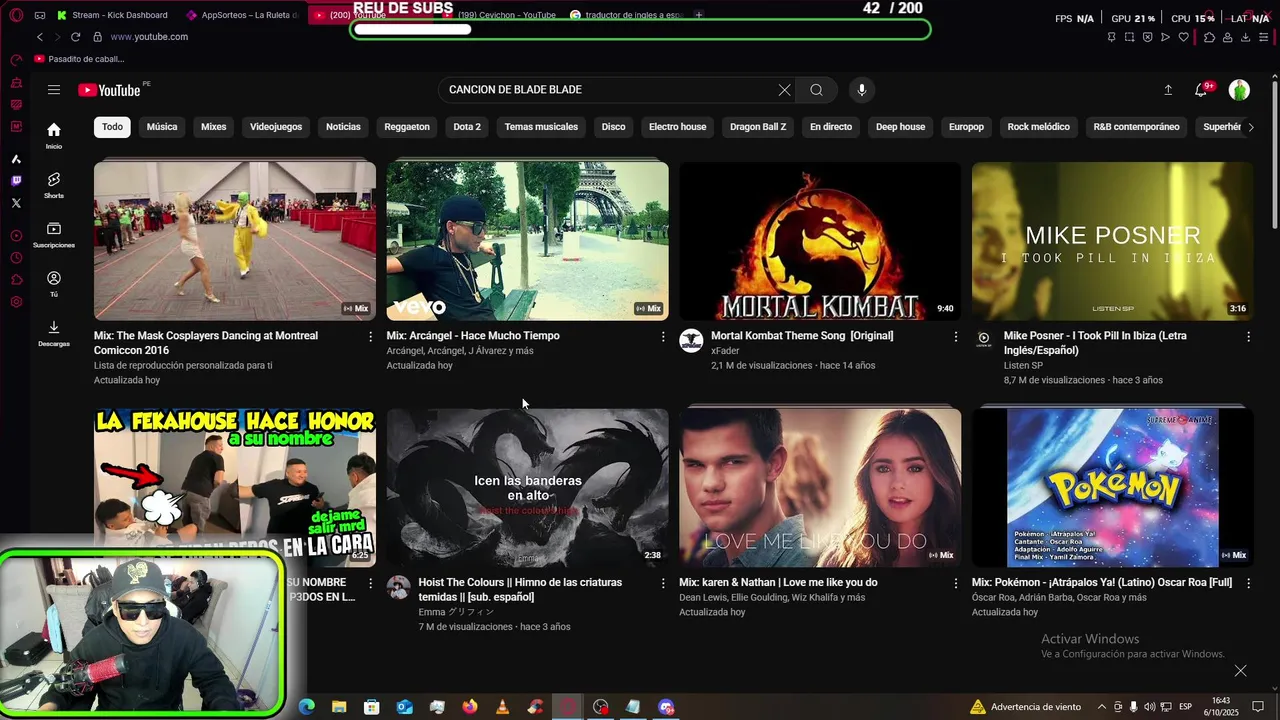Clear the search box with X icon
This screenshot has width=1280, height=720.
pos(785,90)
